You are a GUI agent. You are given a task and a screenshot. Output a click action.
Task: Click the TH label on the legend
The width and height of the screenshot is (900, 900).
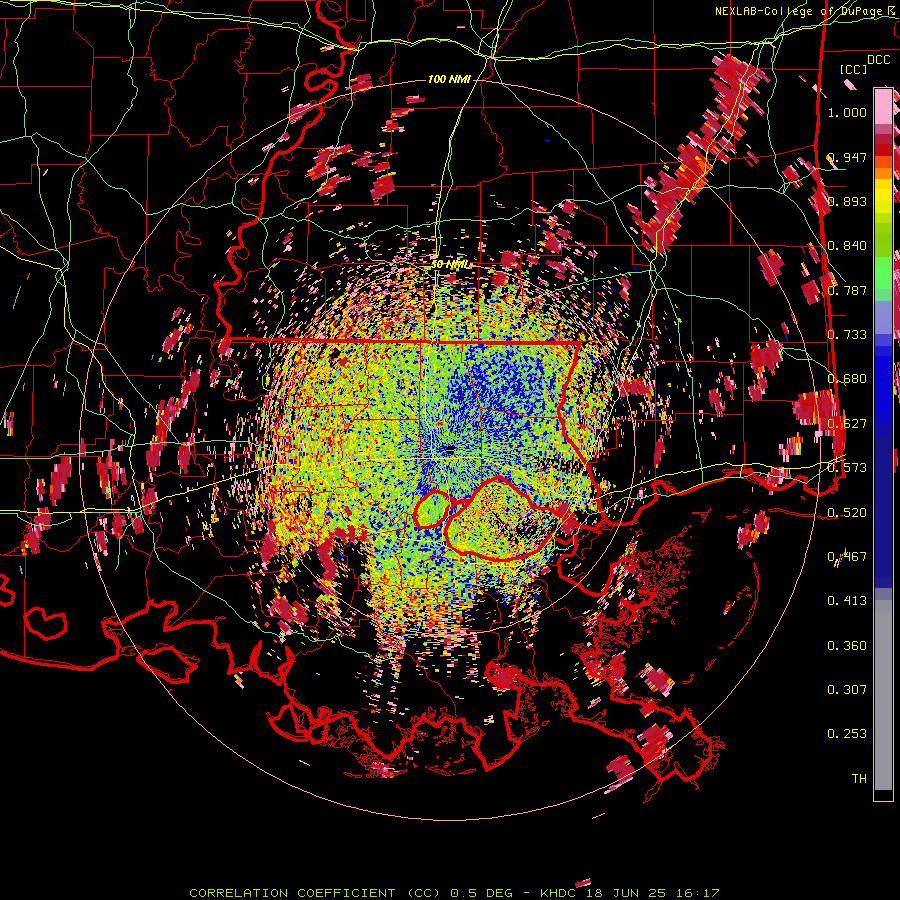[859, 779]
